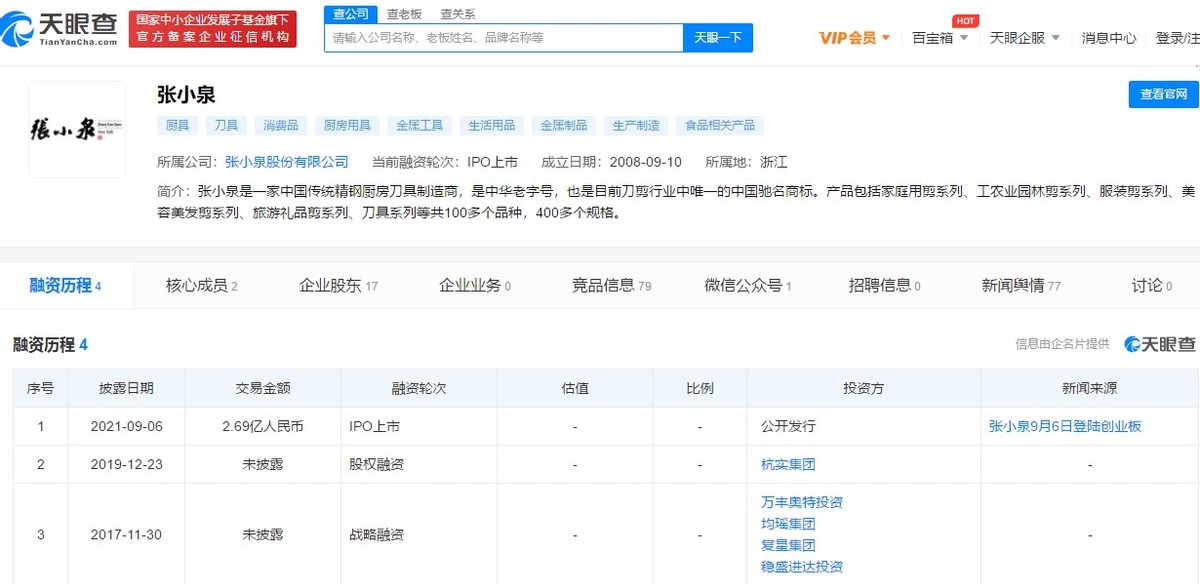This screenshot has height=584, width=1200.
Task: Click the 天眼一下 search button
Action: point(718,38)
